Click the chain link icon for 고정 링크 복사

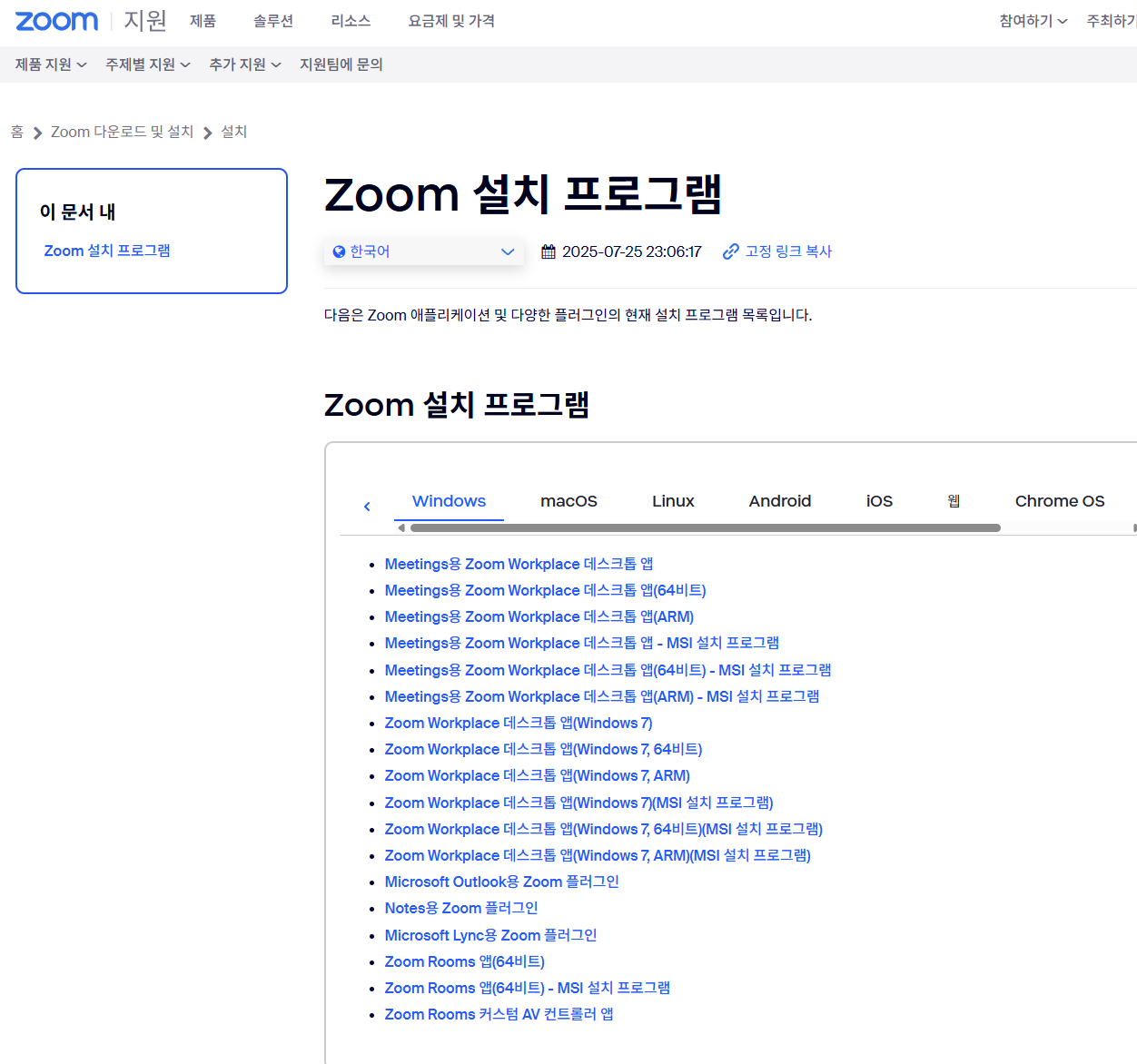[x=730, y=251]
